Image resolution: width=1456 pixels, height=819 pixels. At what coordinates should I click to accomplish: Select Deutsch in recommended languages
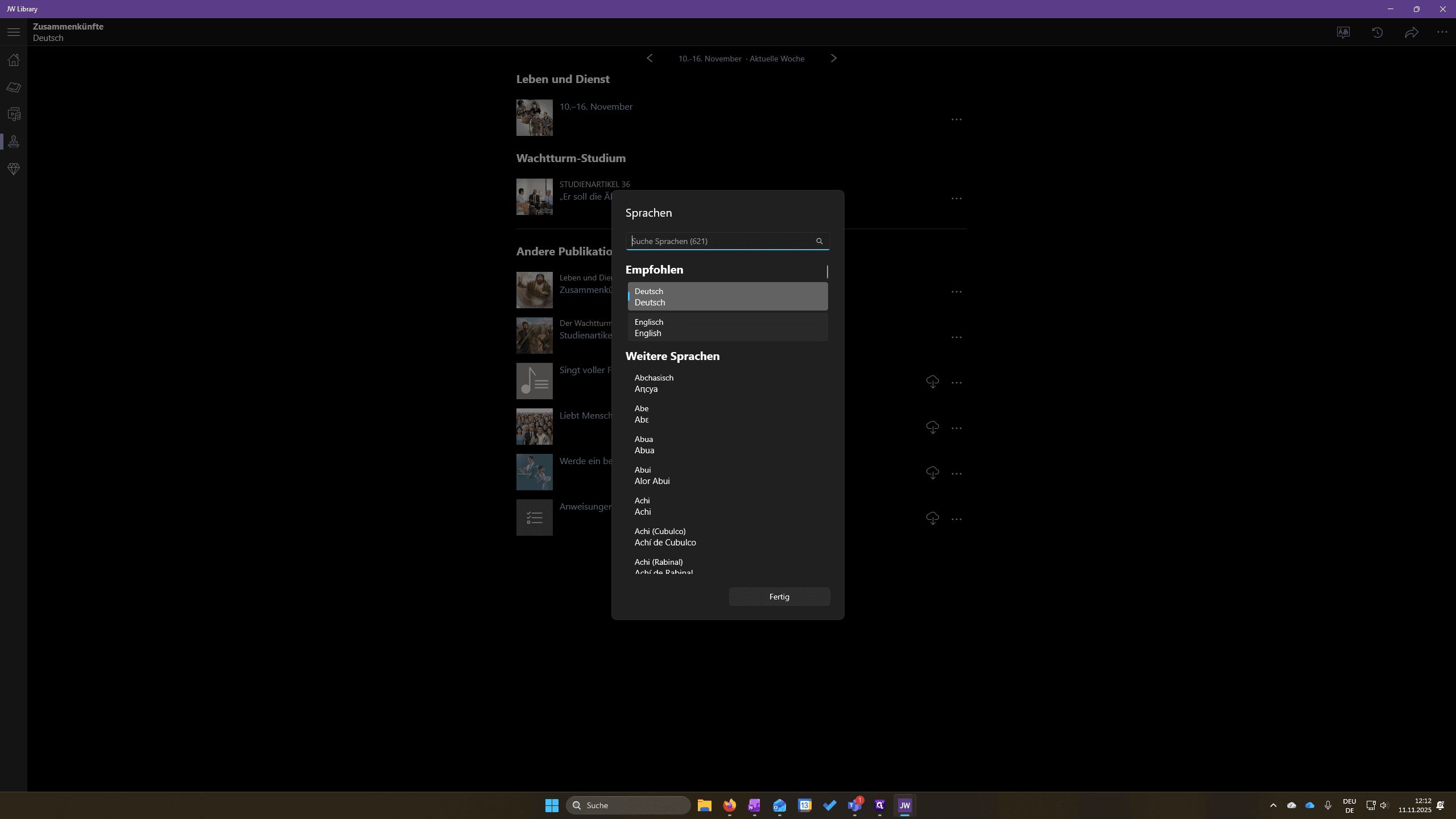(x=727, y=297)
